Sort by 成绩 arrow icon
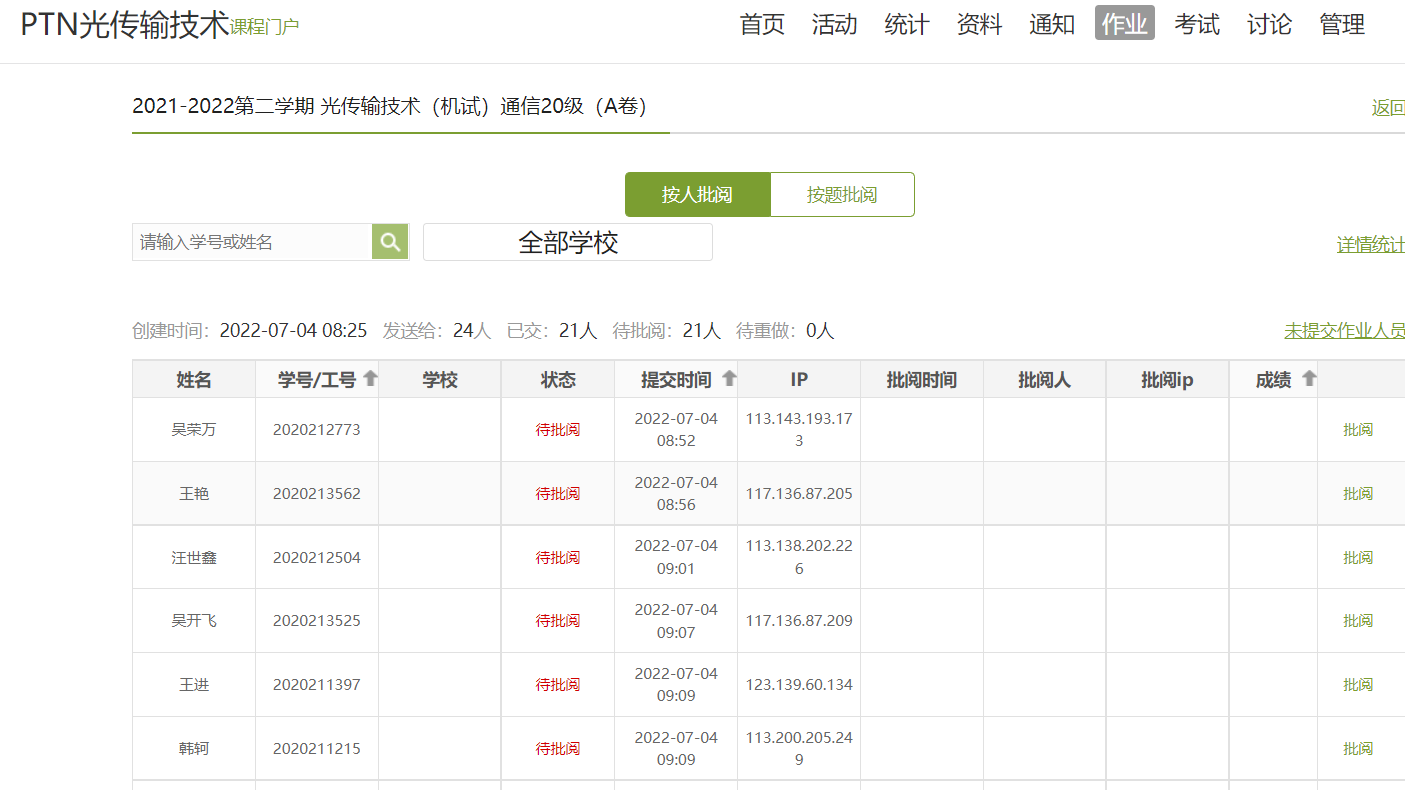The height and width of the screenshot is (790, 1405). tap(1308, 379)
